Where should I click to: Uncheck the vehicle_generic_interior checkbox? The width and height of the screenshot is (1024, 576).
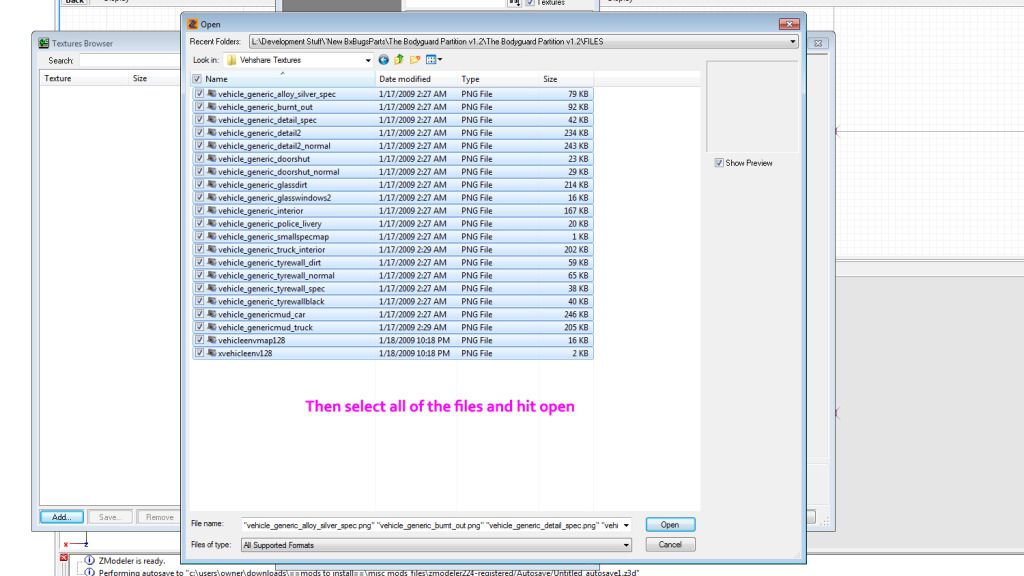[199, 210]
